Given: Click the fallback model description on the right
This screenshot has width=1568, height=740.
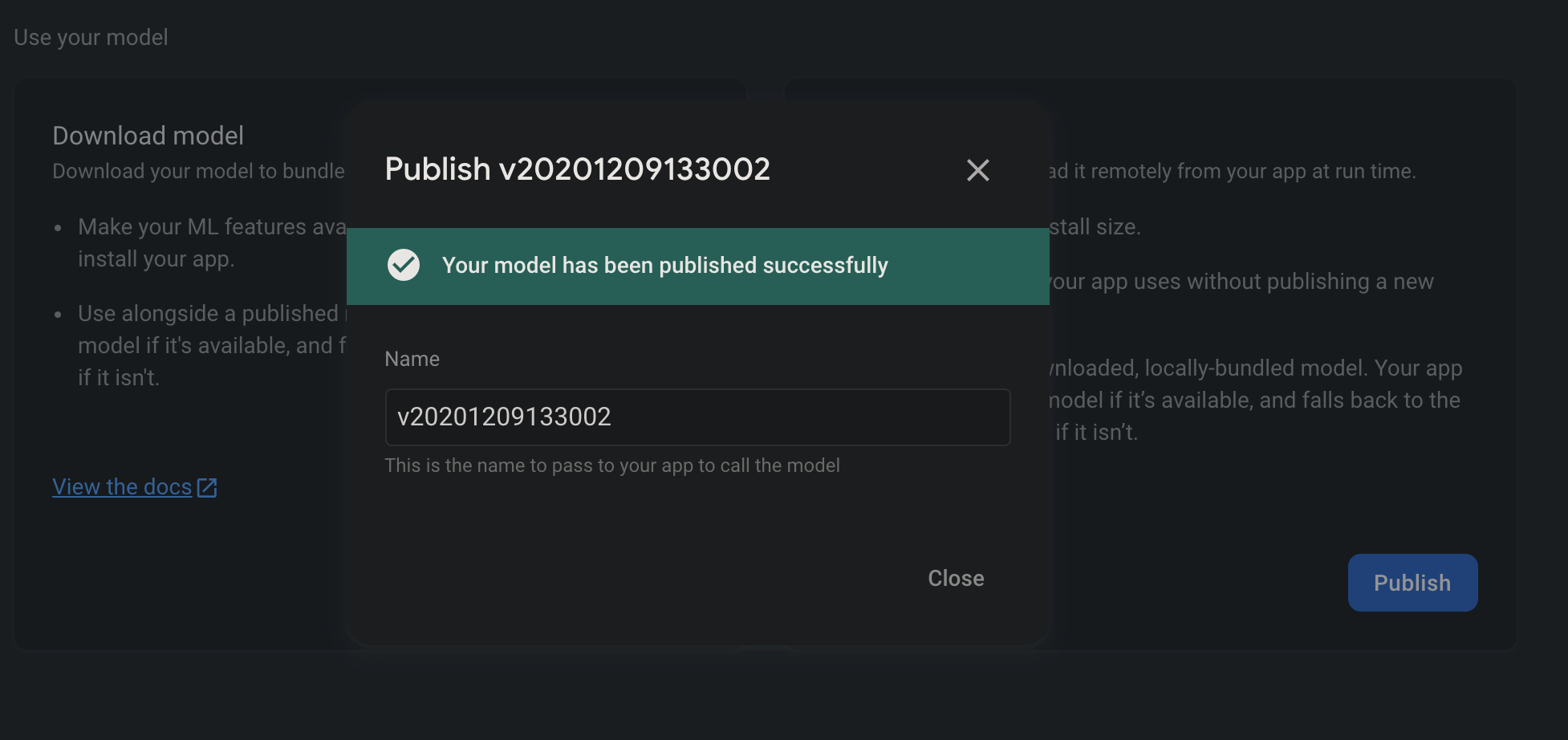Looking at the screenshot, I should click(1252, 400).
